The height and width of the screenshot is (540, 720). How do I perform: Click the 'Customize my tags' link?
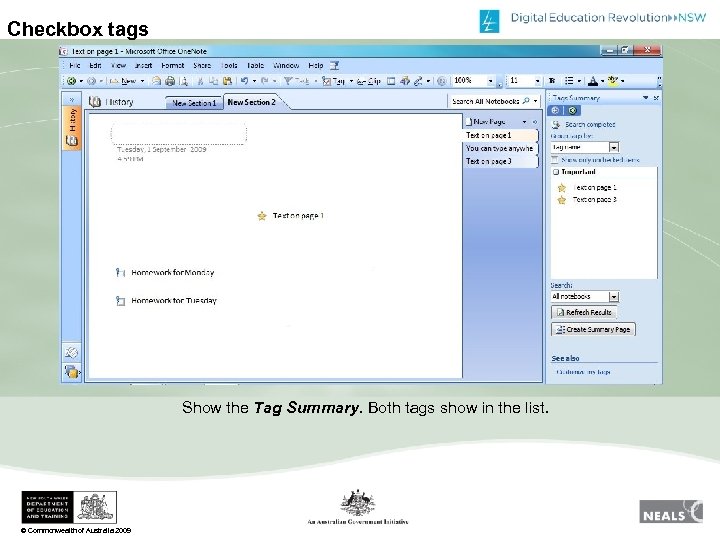point(583,372)
